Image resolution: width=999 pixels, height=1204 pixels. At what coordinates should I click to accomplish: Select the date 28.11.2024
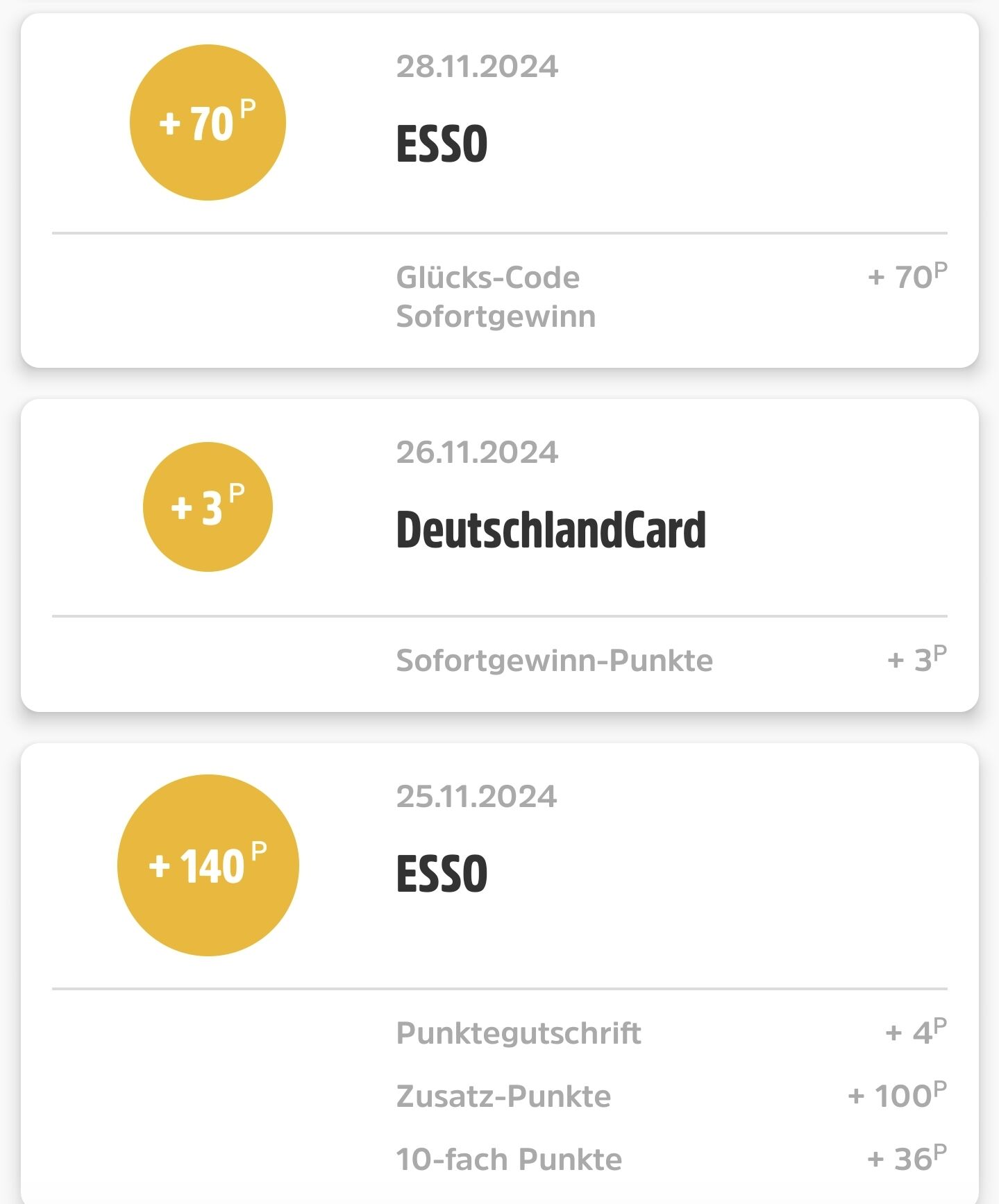(477, 67)
